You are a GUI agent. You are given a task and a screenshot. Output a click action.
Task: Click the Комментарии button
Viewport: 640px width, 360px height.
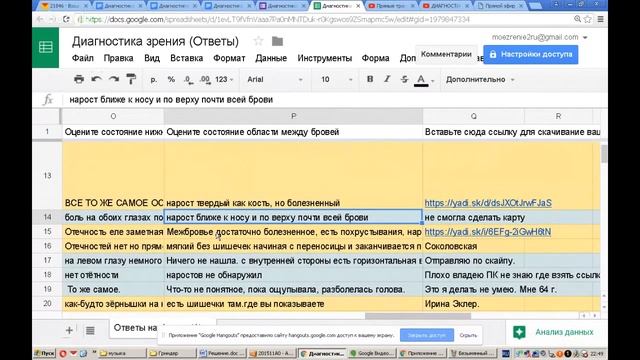click(x=446, y=54)
